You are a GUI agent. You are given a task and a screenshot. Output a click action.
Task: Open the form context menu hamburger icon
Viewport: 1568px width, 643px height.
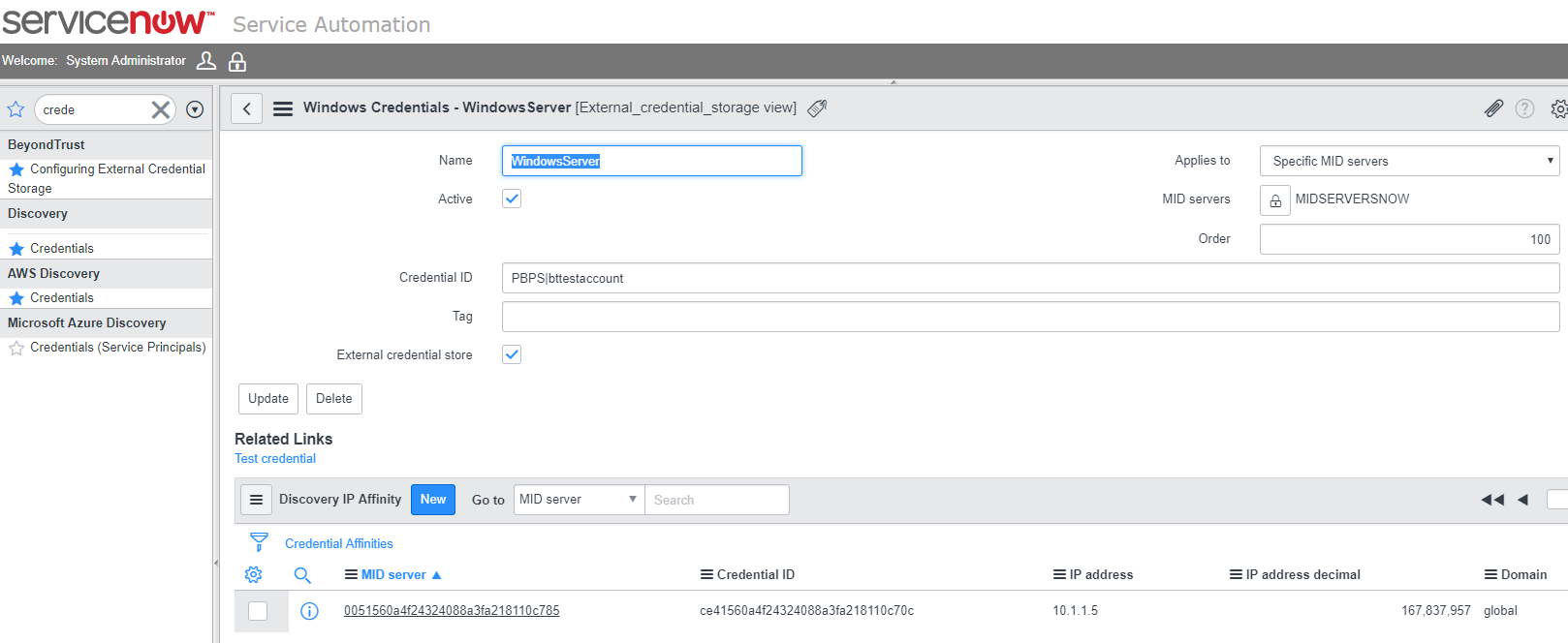coord(283,108)
